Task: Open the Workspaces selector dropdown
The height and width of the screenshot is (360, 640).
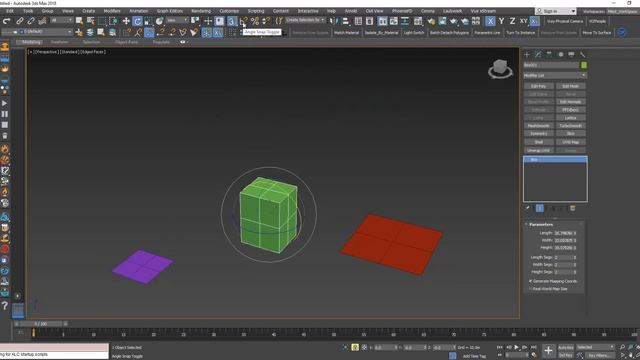Action: 623,11
